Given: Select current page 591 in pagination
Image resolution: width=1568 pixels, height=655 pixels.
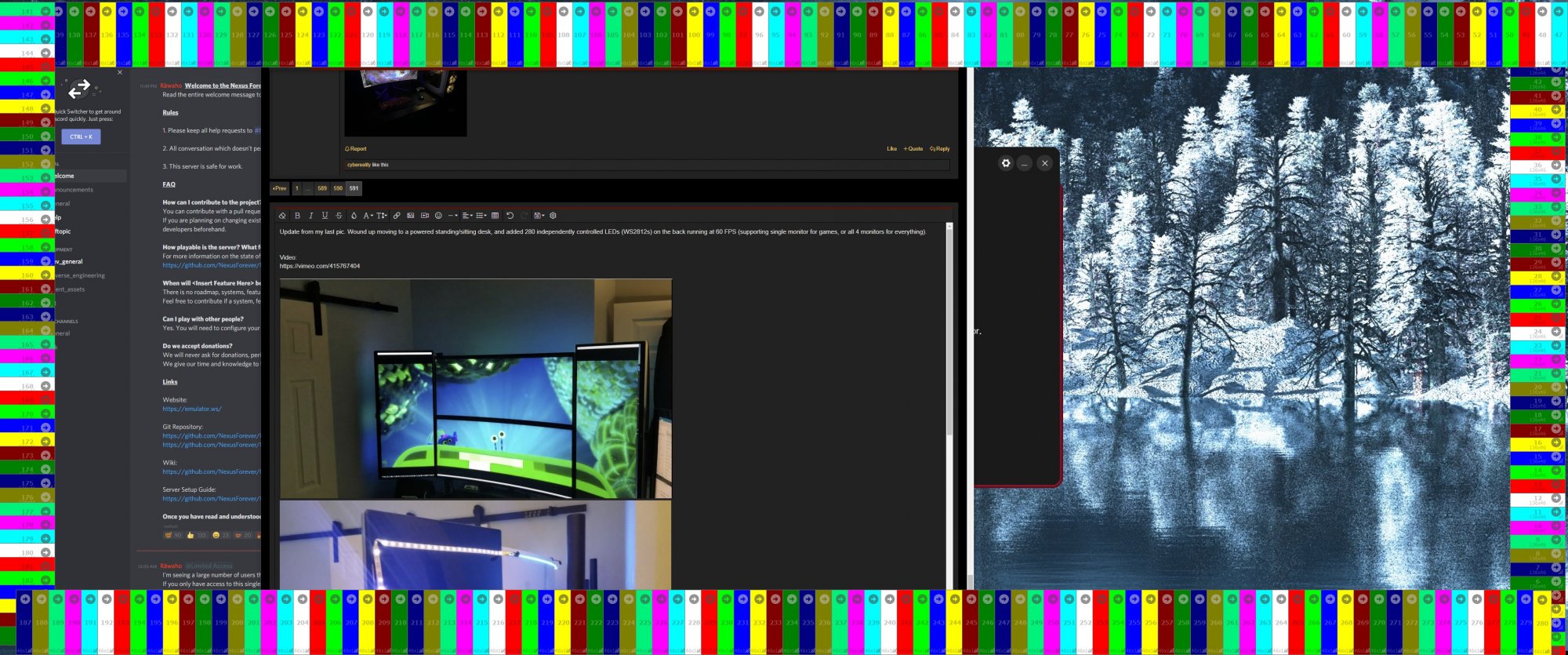Looking at the screenshot, I should 354,188.
